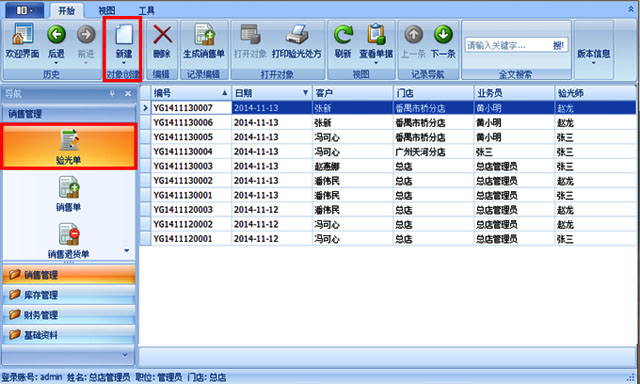The height and width of the screenshot is (384, 640).
Task: Close the 导航 panel
Action: tap(128, 93)
